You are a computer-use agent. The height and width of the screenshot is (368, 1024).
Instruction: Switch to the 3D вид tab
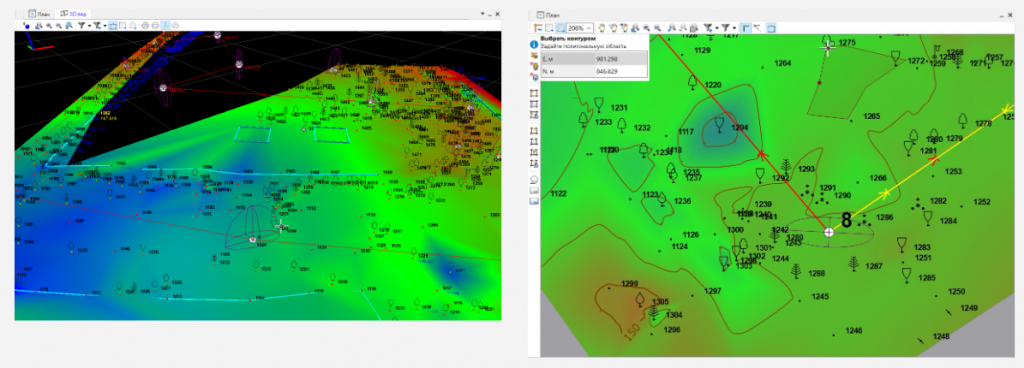(74, 14)
